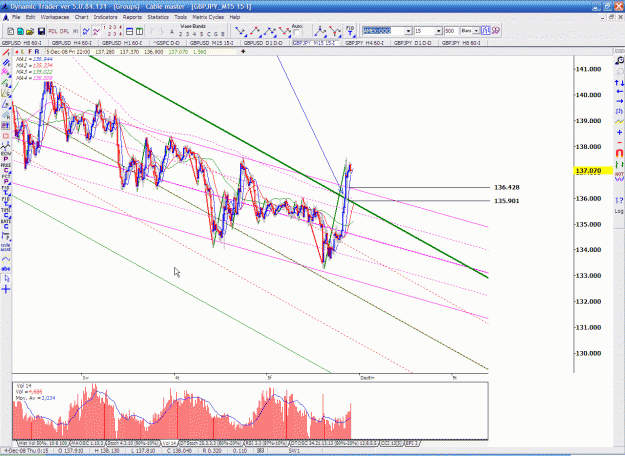
Task: Select the DTOSC indicator tab
Action: pos(334,443)
